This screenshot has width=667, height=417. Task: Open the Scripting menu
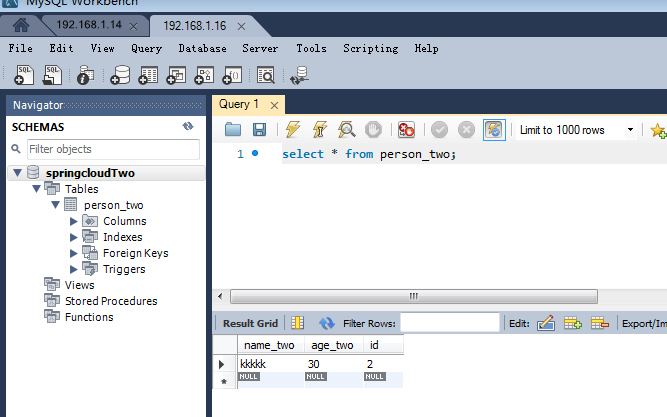coord(371,49)
